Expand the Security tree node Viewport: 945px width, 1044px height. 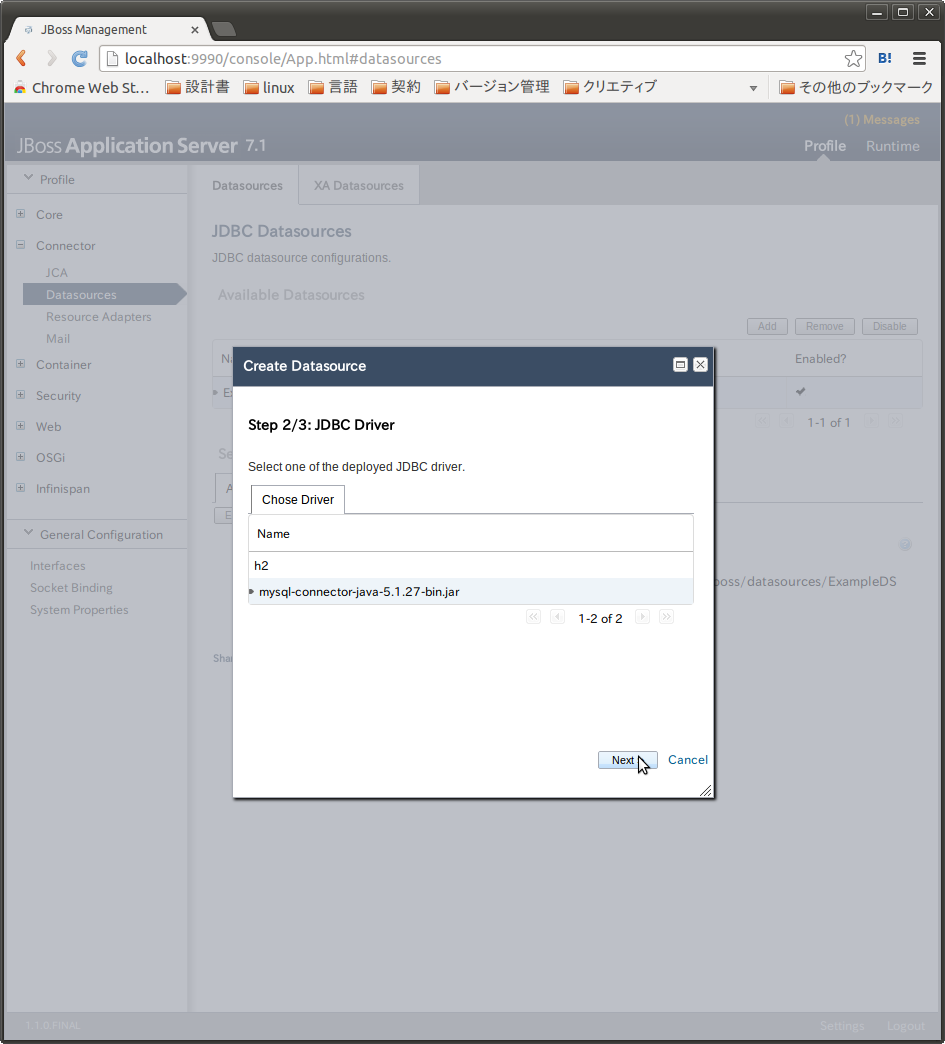21,394
